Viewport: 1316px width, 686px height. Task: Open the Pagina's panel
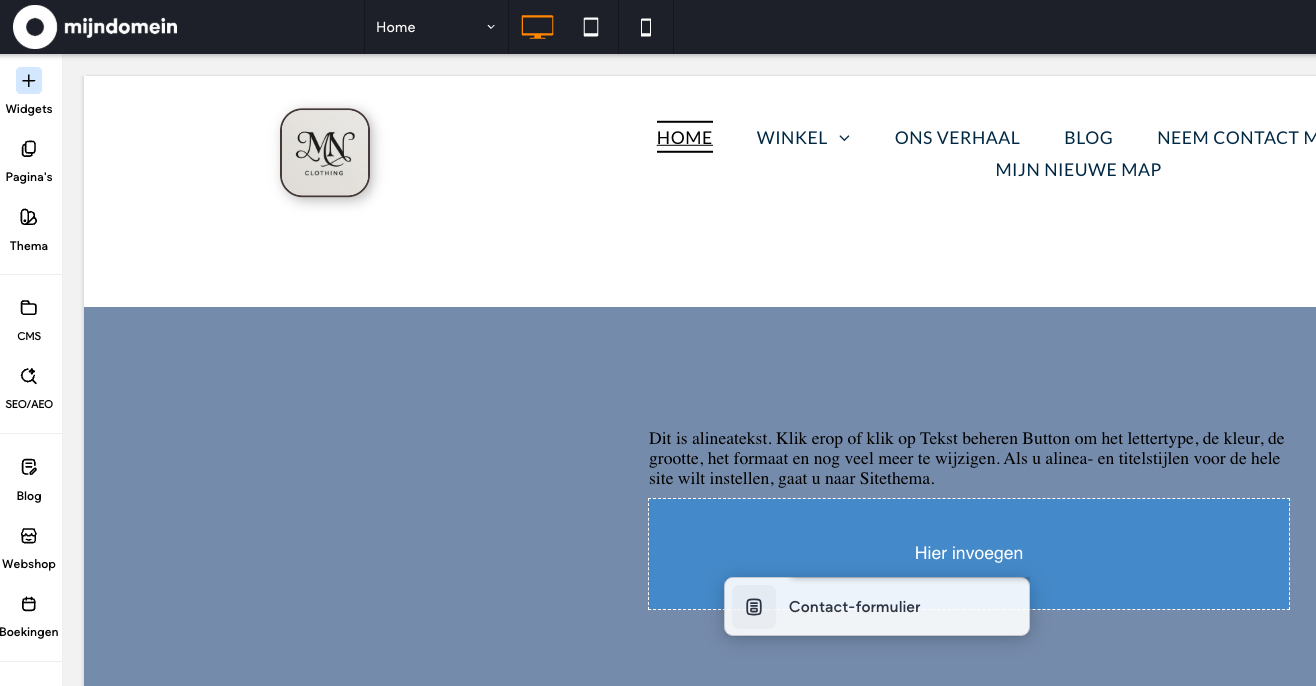pos(29,160)
